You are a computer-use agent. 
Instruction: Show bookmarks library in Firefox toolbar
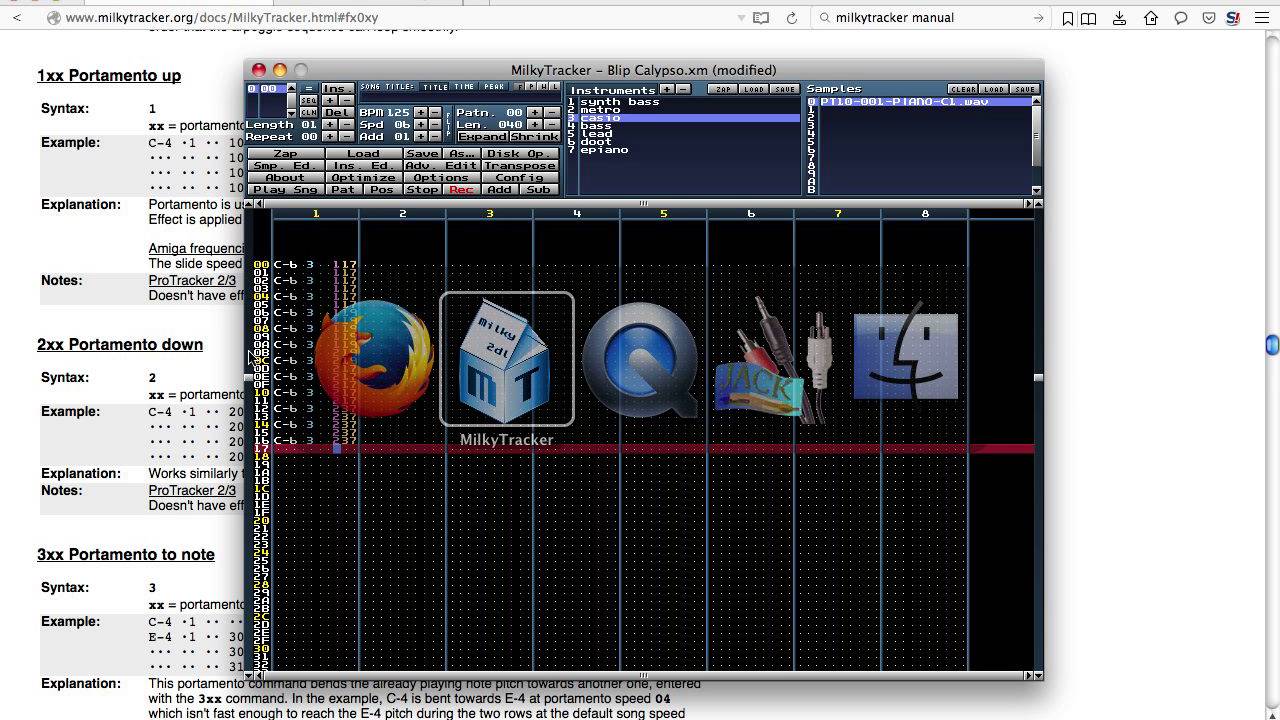1089,18
